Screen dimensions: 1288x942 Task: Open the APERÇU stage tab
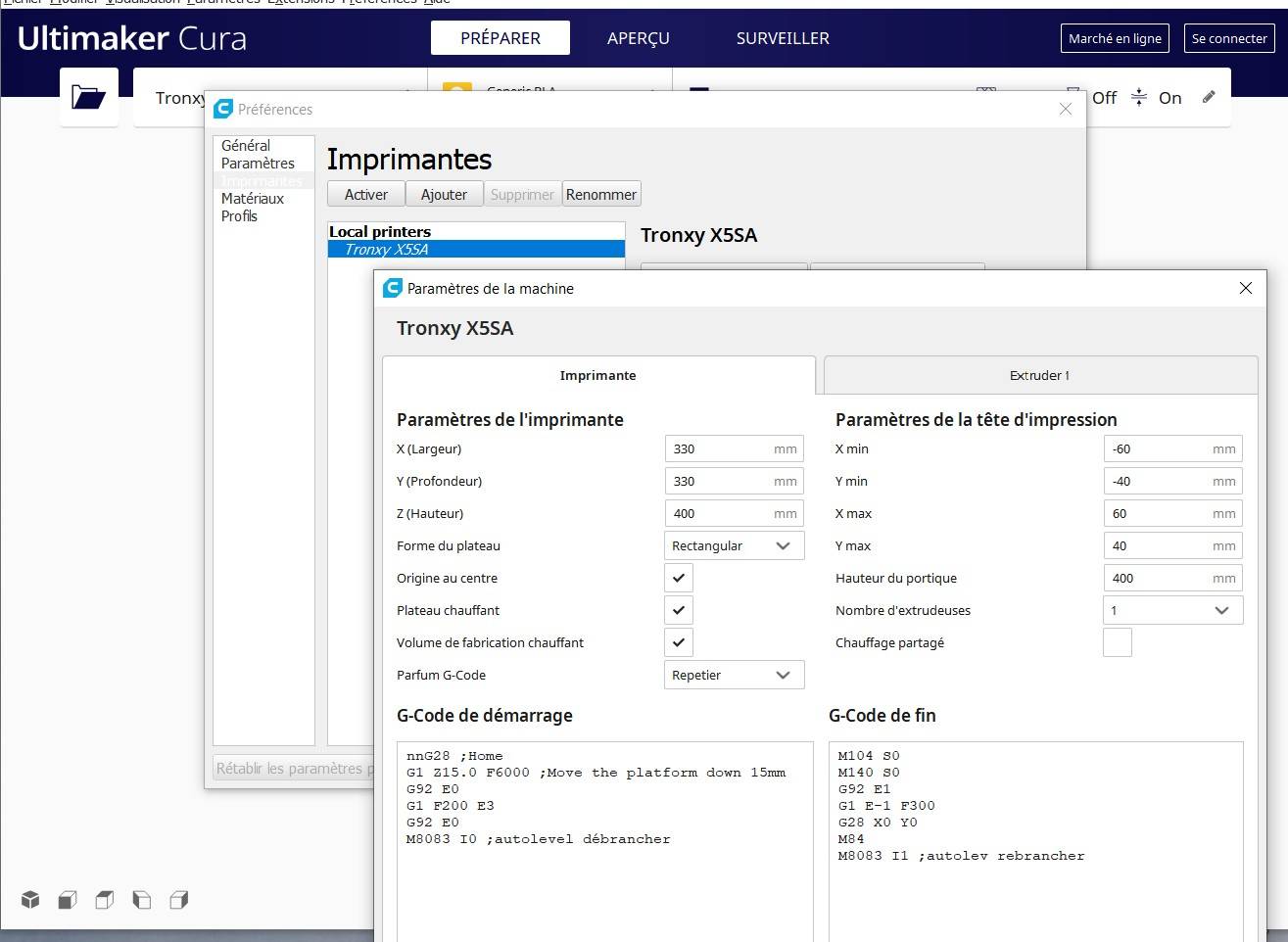(x=638, y=38)
